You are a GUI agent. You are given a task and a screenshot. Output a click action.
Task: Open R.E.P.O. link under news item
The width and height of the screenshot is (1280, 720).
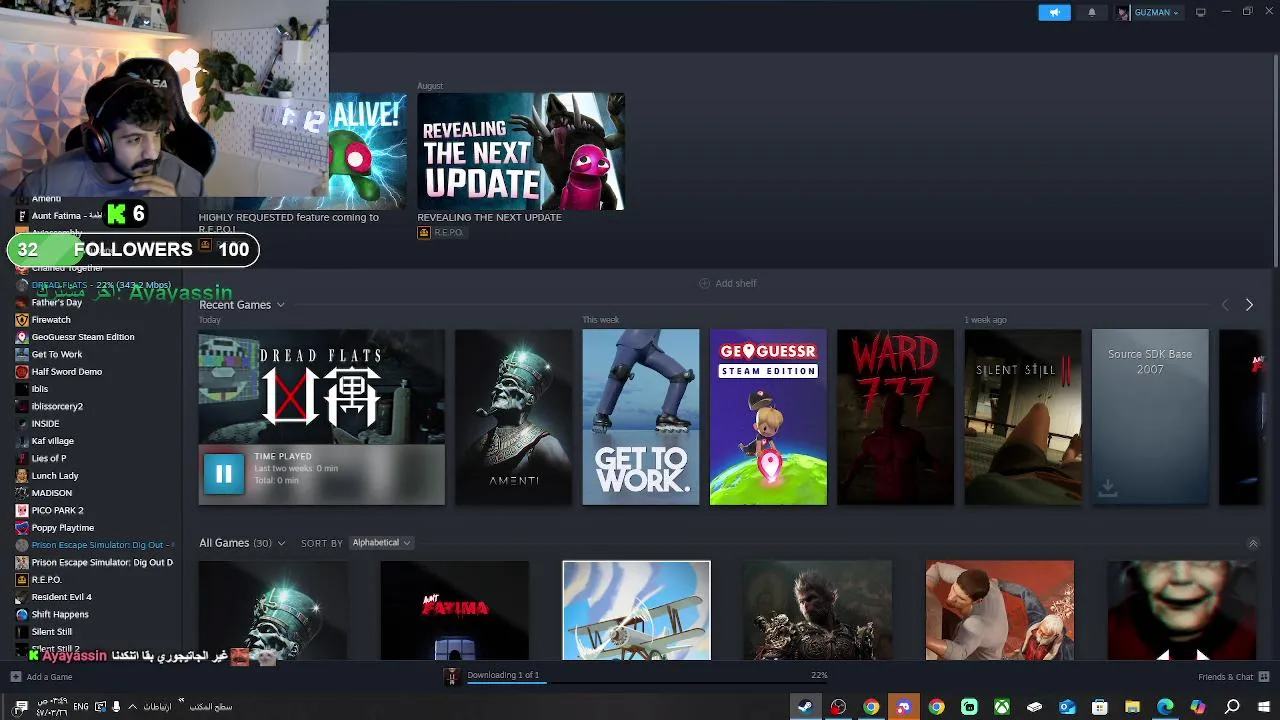click(x=441, y=233)
